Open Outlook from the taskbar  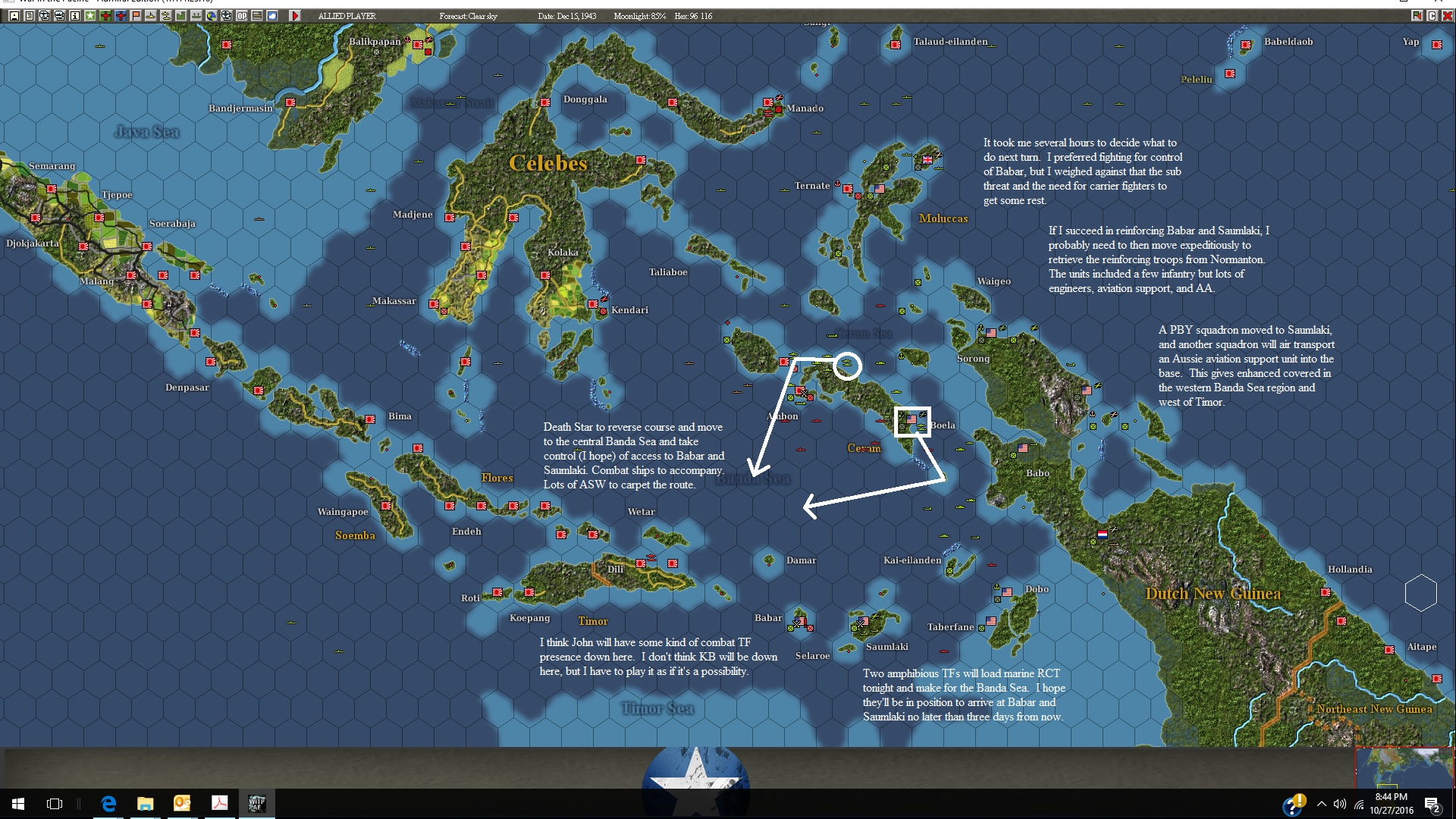(182, 804)
